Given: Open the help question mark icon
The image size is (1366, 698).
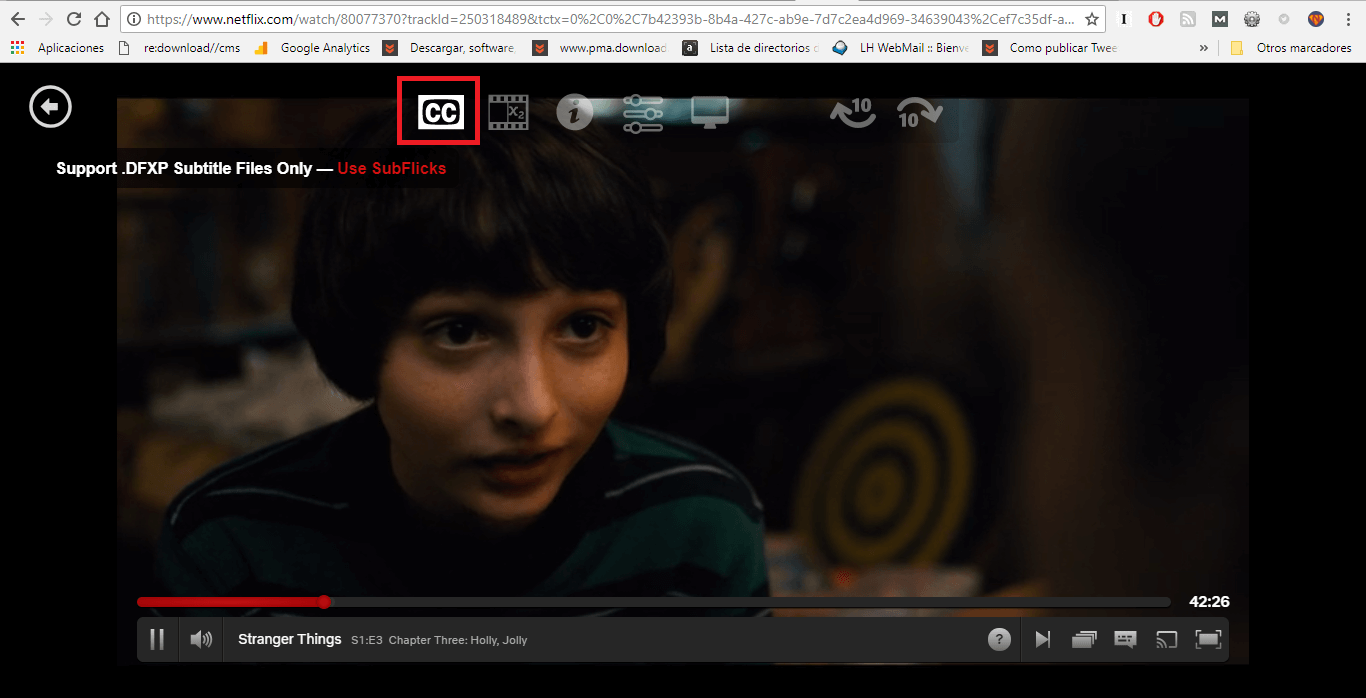Looking at the screenshot, I should pos(999,640).
